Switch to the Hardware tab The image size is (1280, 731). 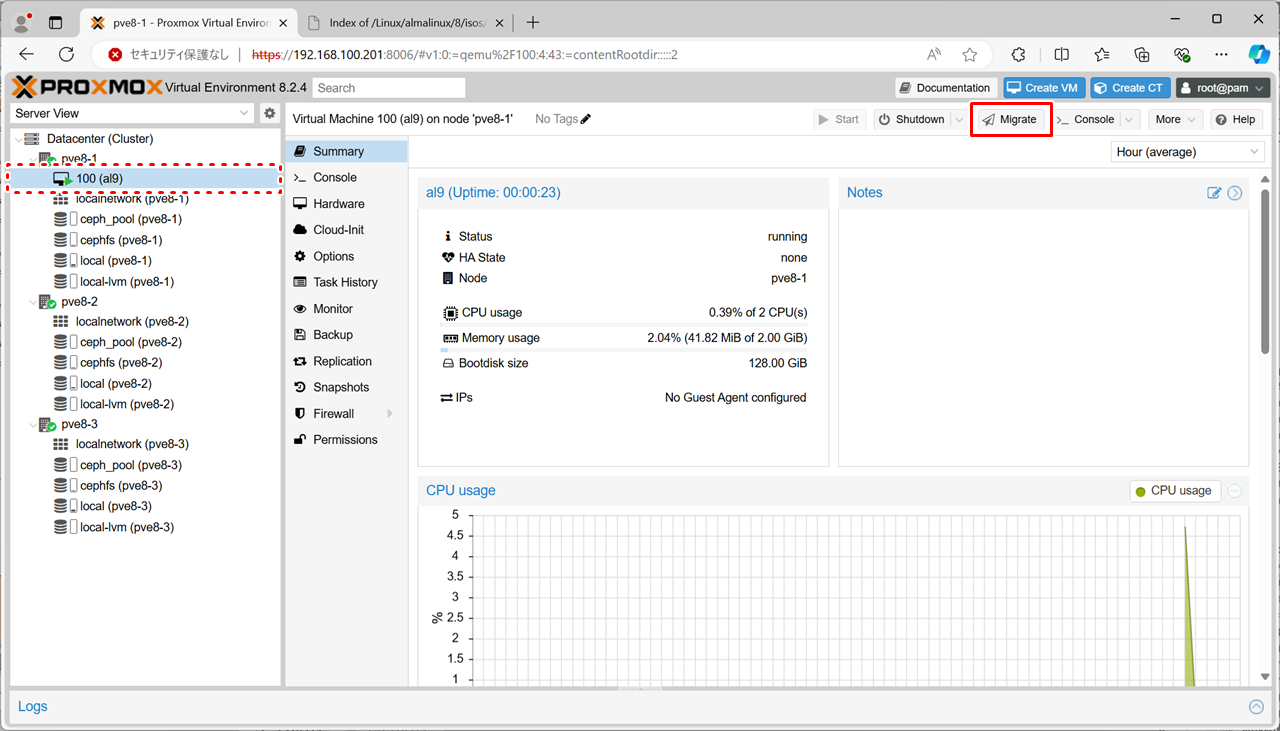338,203
